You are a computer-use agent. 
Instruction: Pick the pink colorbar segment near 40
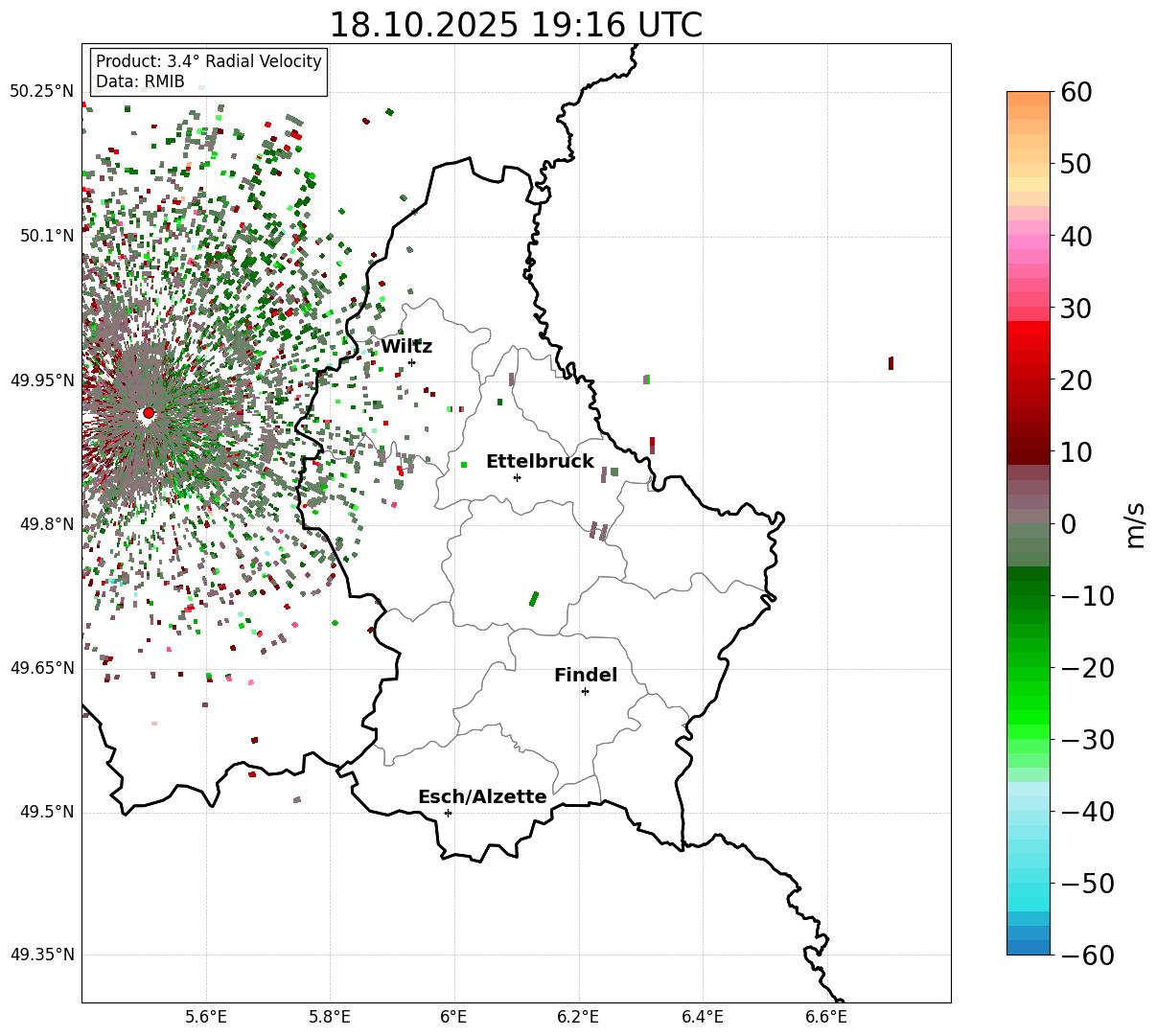tap(1029, 242)
